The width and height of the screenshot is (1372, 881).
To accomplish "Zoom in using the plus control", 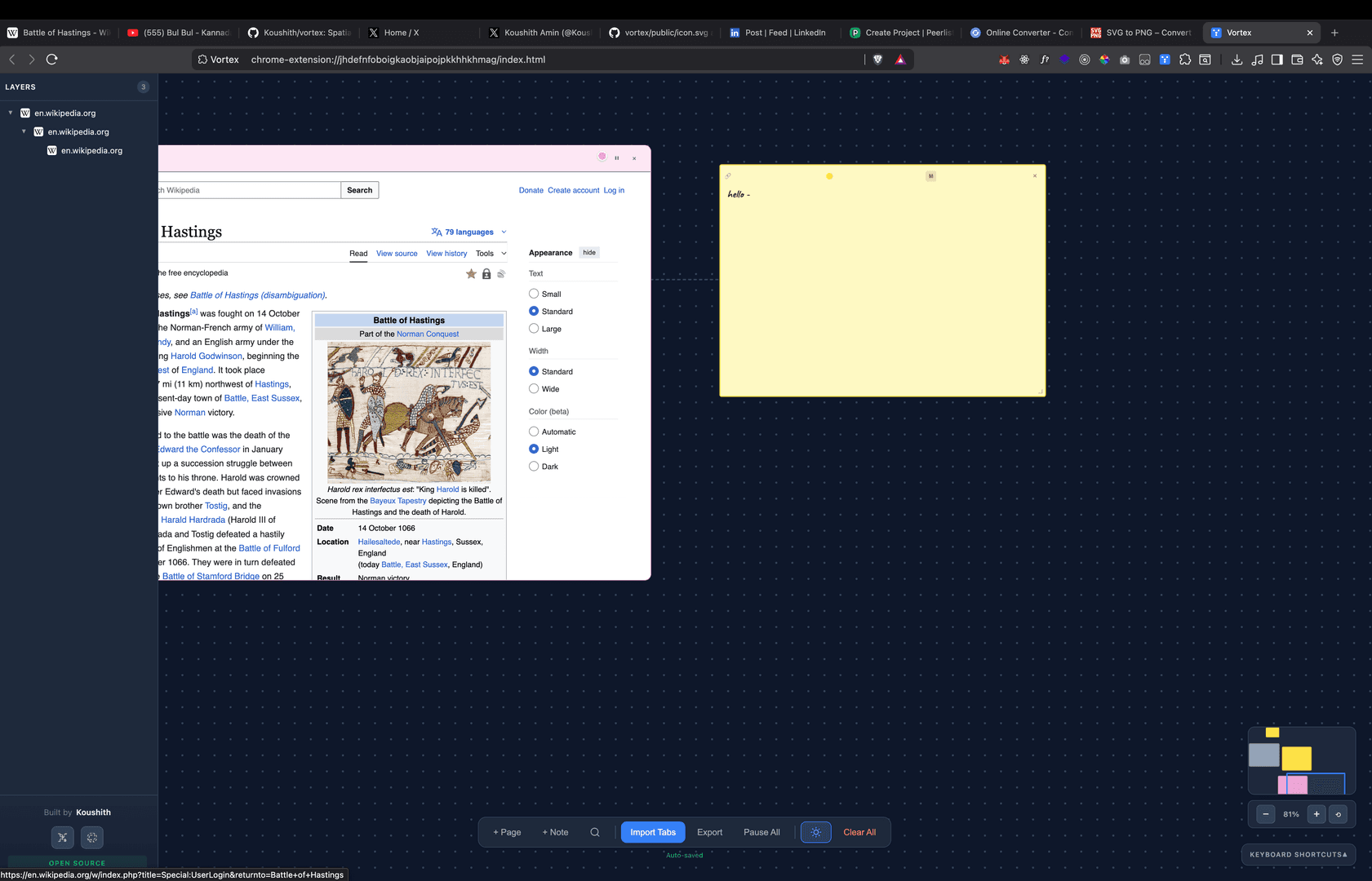I will click(x=1316, y=814).
